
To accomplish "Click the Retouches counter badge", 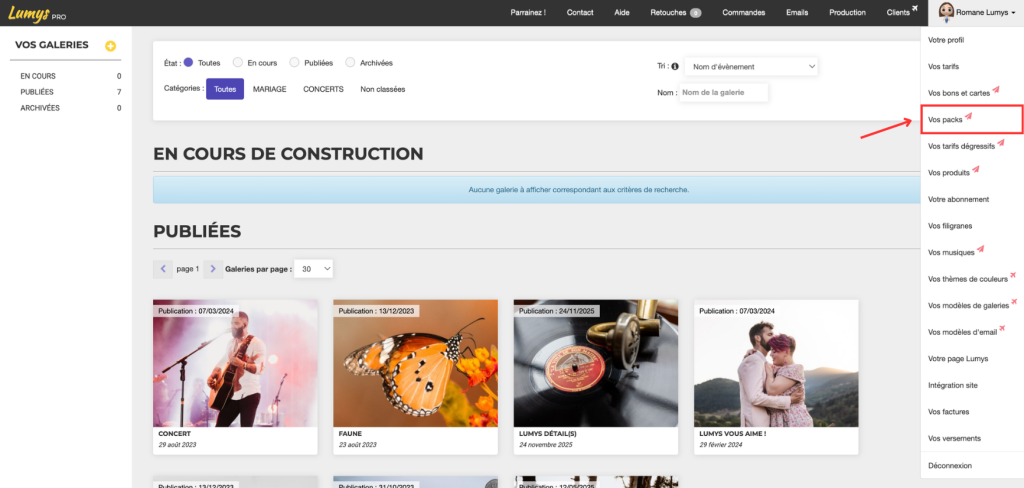I will click(x=696, y=12).
